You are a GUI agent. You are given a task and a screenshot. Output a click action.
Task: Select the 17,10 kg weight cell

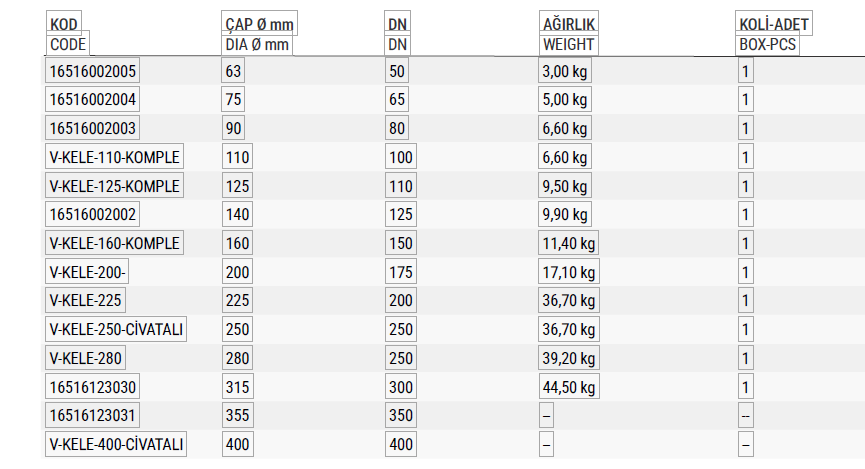(x=569, y=272)
